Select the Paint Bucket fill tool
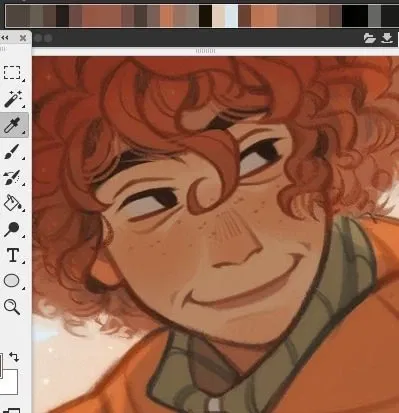 [x=13, y=203]
